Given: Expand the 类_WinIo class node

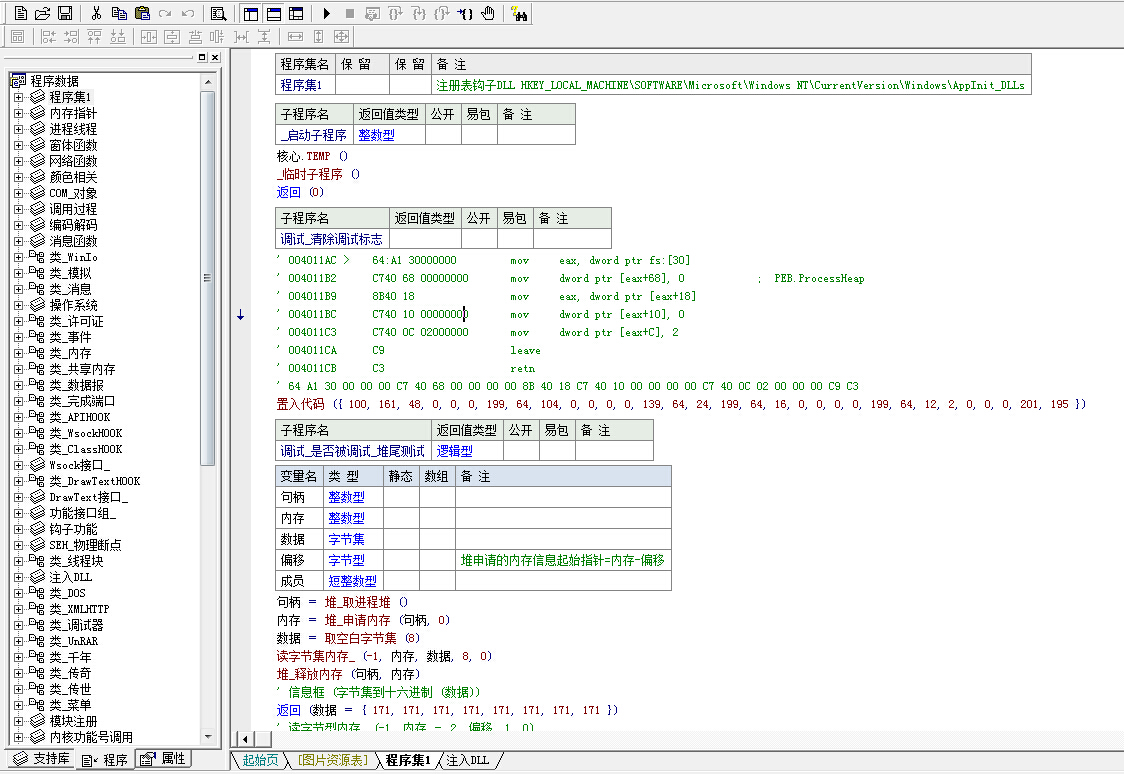Looking at the screenshot, I should pyautogui.click(x=18, y=257).
